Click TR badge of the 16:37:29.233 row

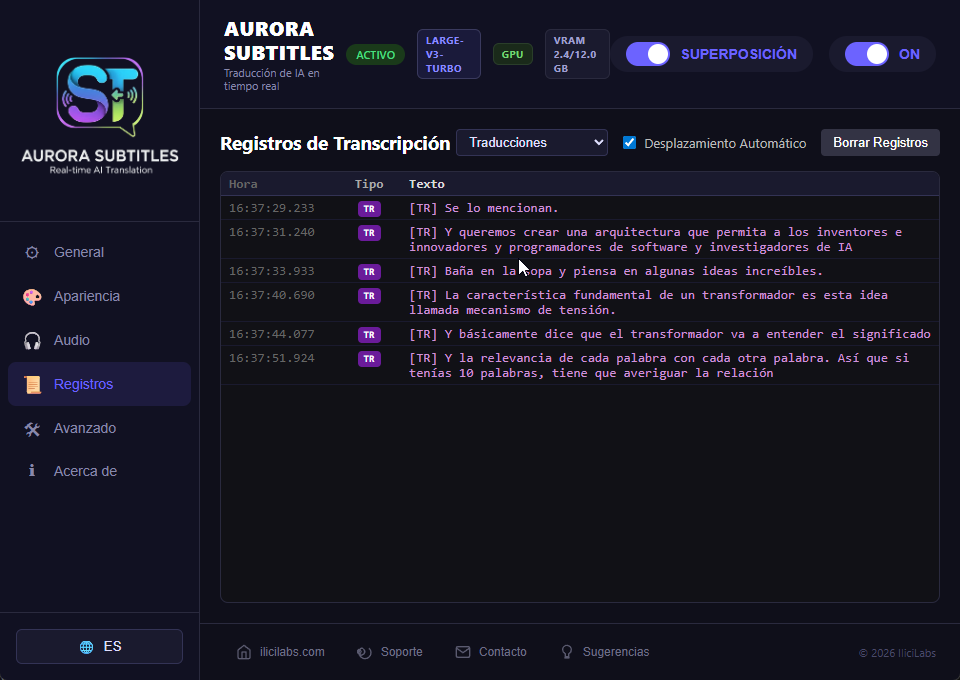[369, 209]
